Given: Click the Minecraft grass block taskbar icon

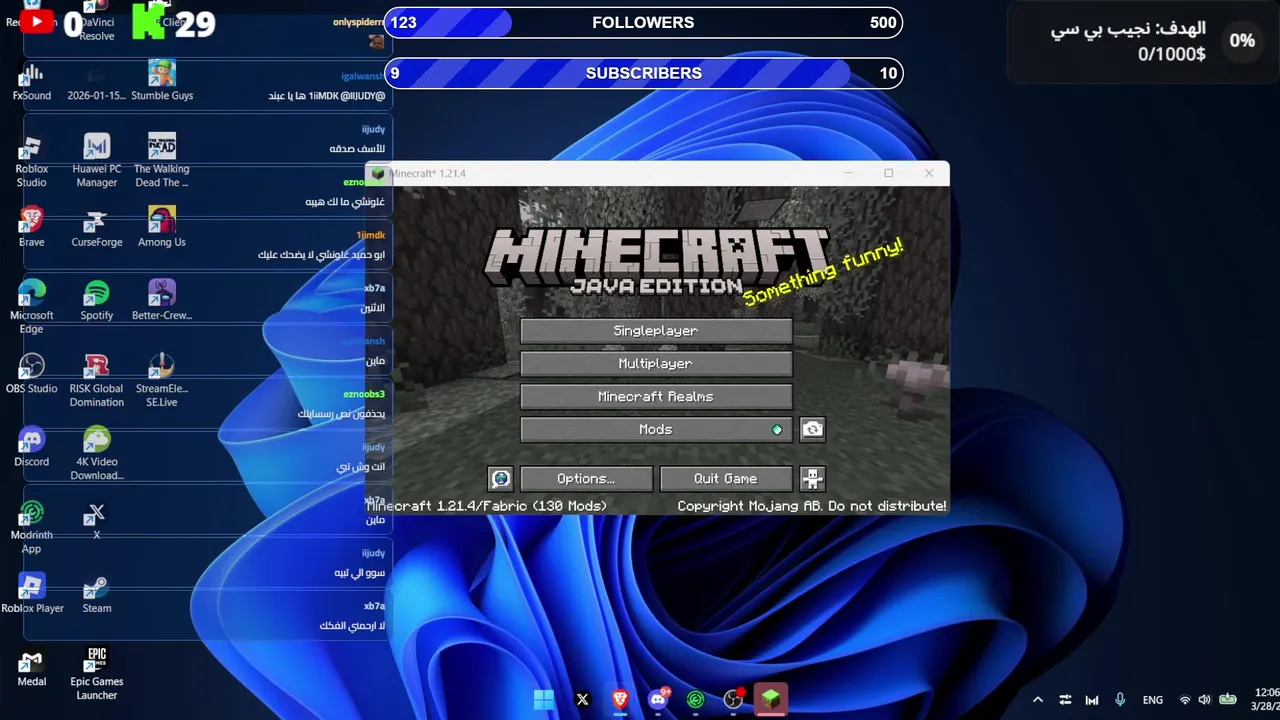Looking at the screenshot, I should point(771,699).
